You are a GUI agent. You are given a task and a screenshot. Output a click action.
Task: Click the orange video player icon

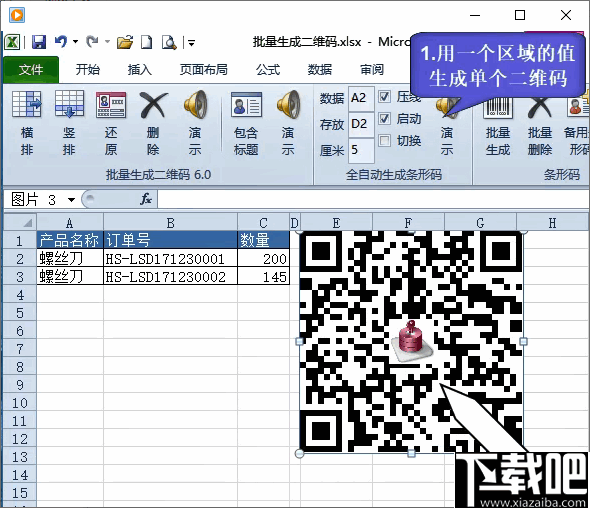(x=17, y=15)
